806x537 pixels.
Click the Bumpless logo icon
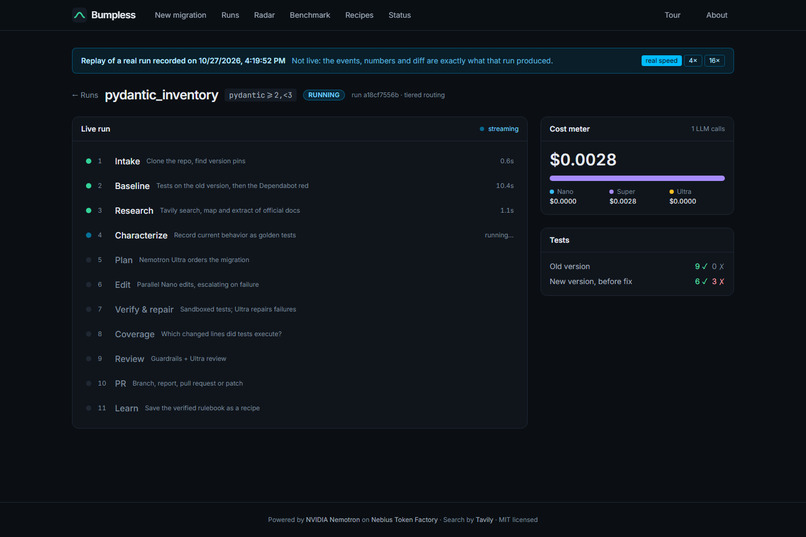[79, 15]
